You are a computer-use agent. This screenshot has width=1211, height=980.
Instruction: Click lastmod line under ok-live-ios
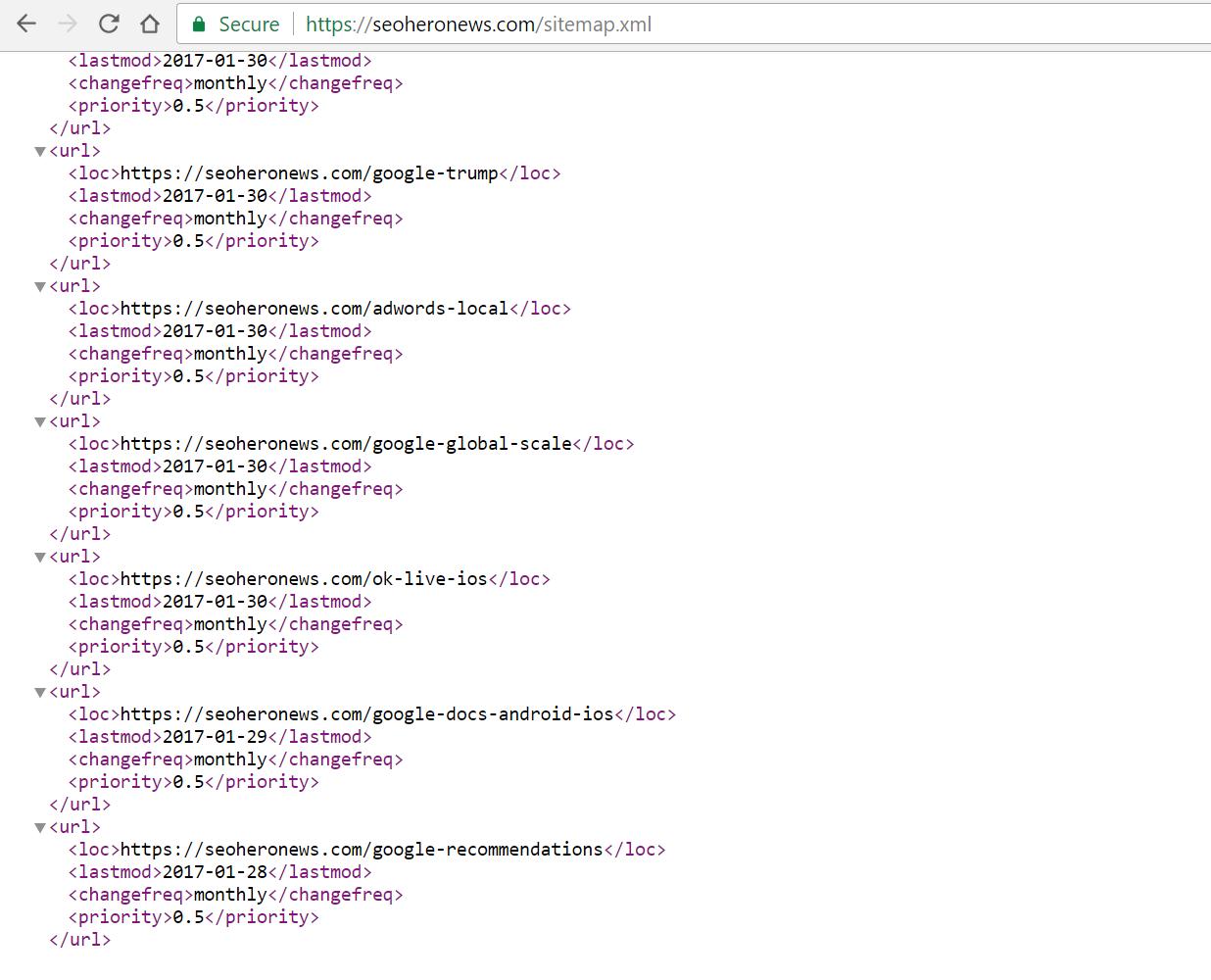219,602
